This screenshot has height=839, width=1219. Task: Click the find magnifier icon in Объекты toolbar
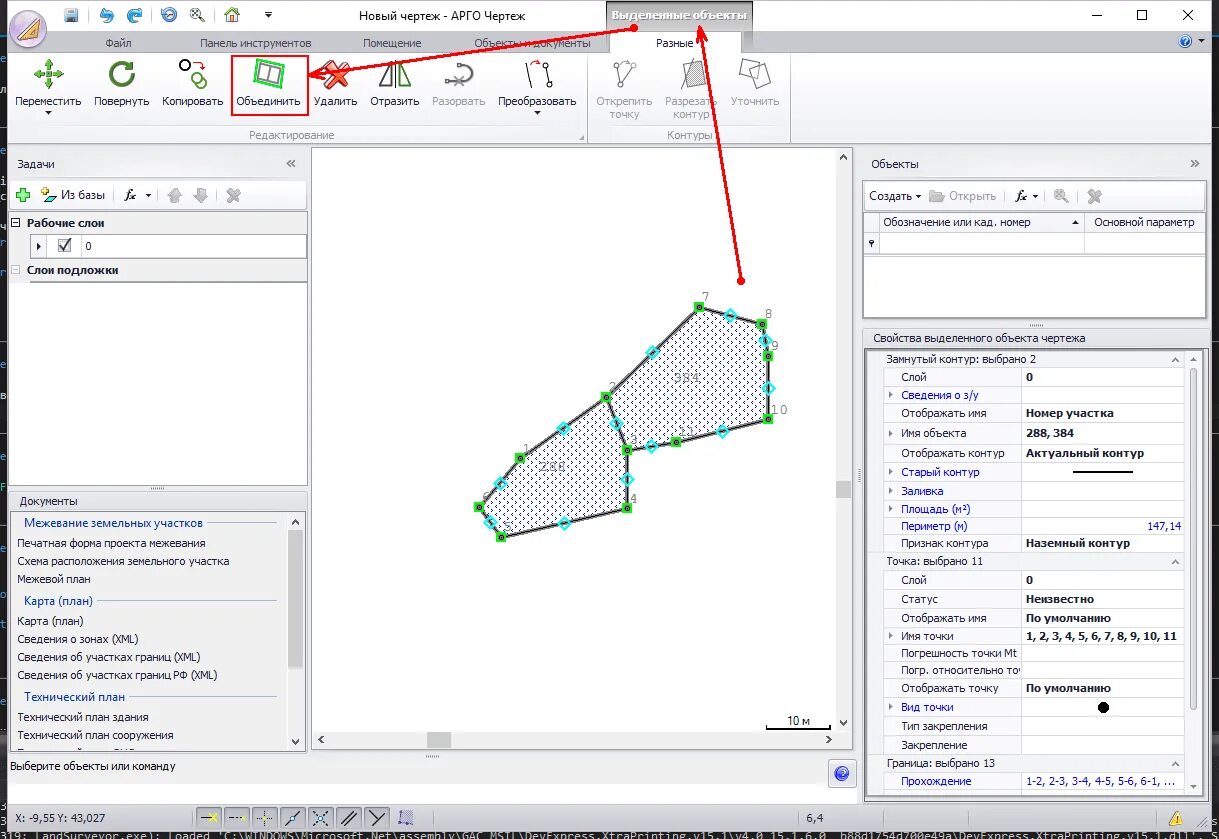[1061, 196]
